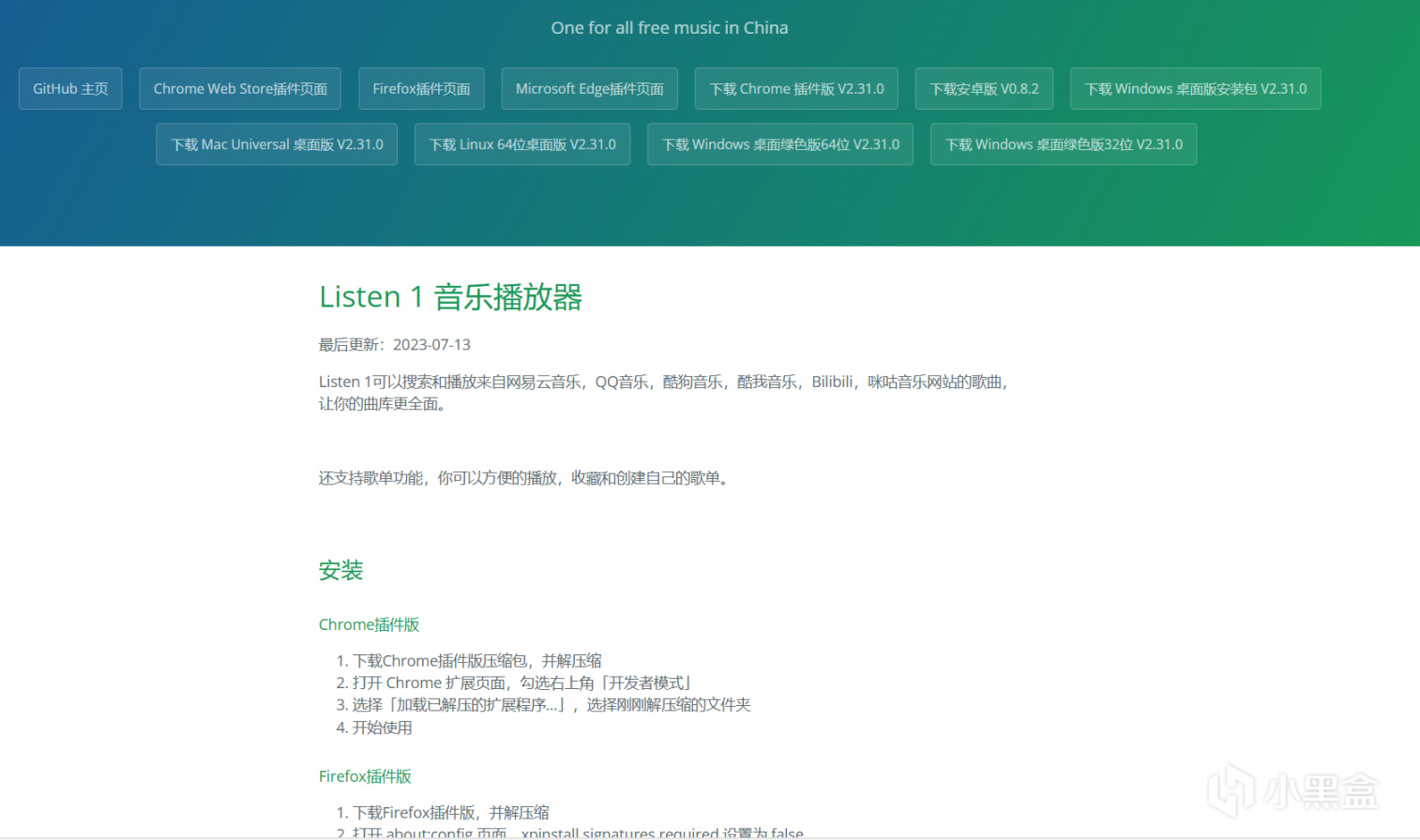Open the Firefox插件页面
The width and height of the screenshot is (1420, 840).
(421, 88)
